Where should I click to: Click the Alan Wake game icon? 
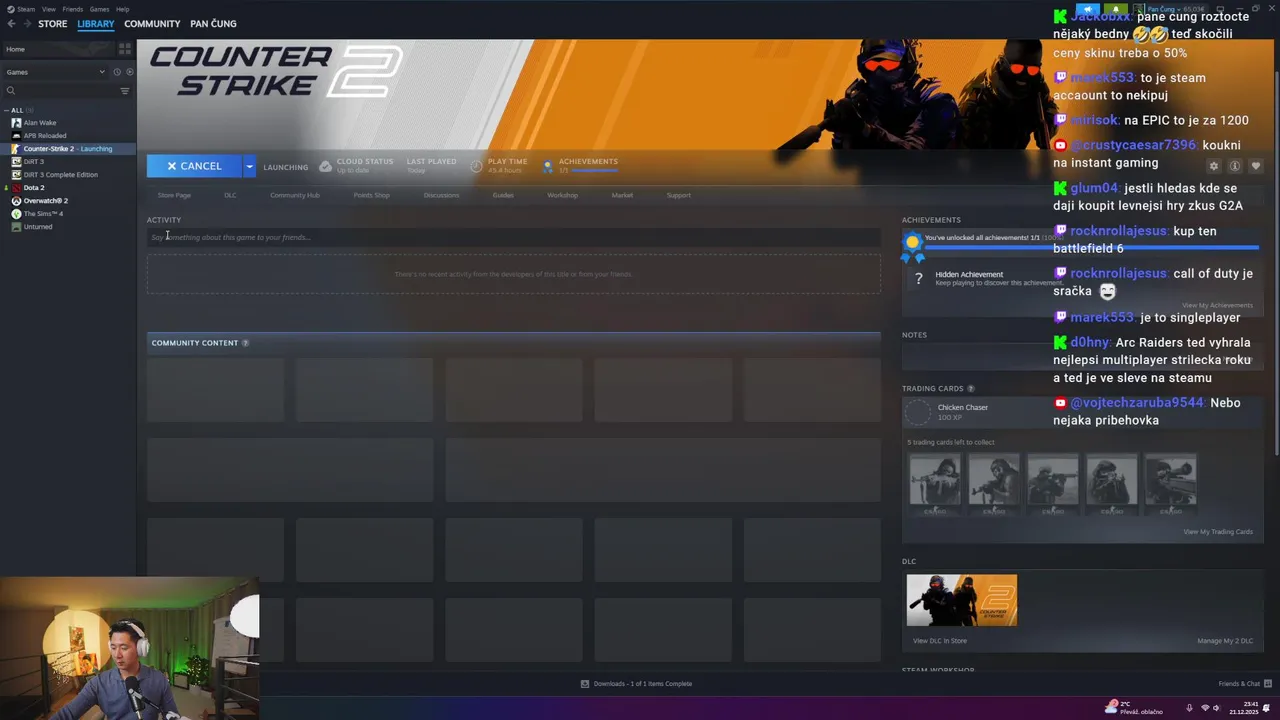tap(16, 123)
